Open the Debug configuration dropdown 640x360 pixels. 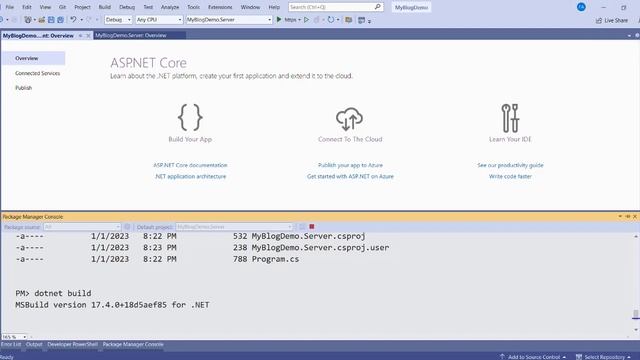click(118, 20)
